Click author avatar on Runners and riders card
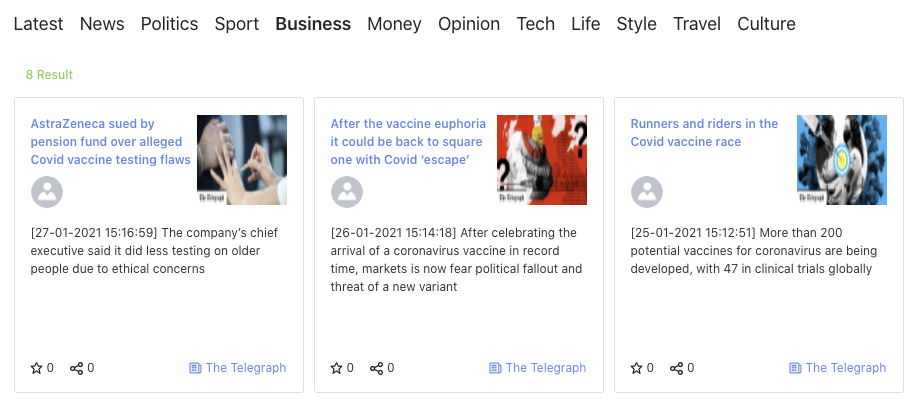Screen dimensions: 917x411 [647, 192]
